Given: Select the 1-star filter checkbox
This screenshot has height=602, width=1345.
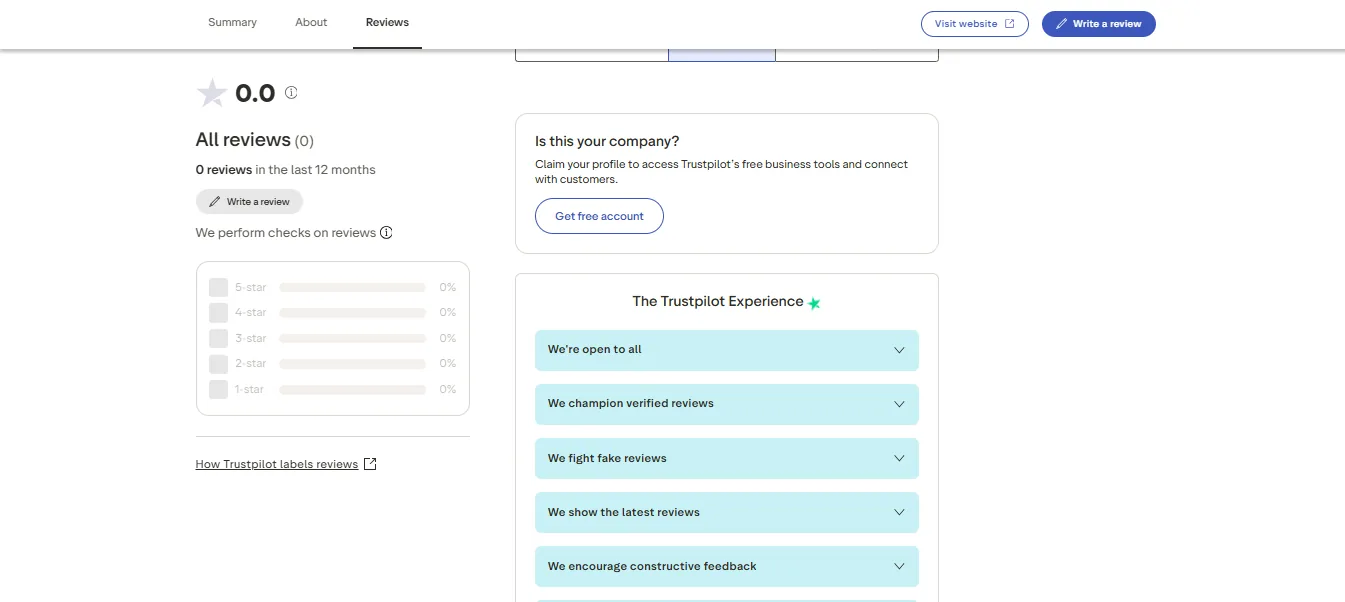Looking at the screenshot, I should tap(218, 389).
